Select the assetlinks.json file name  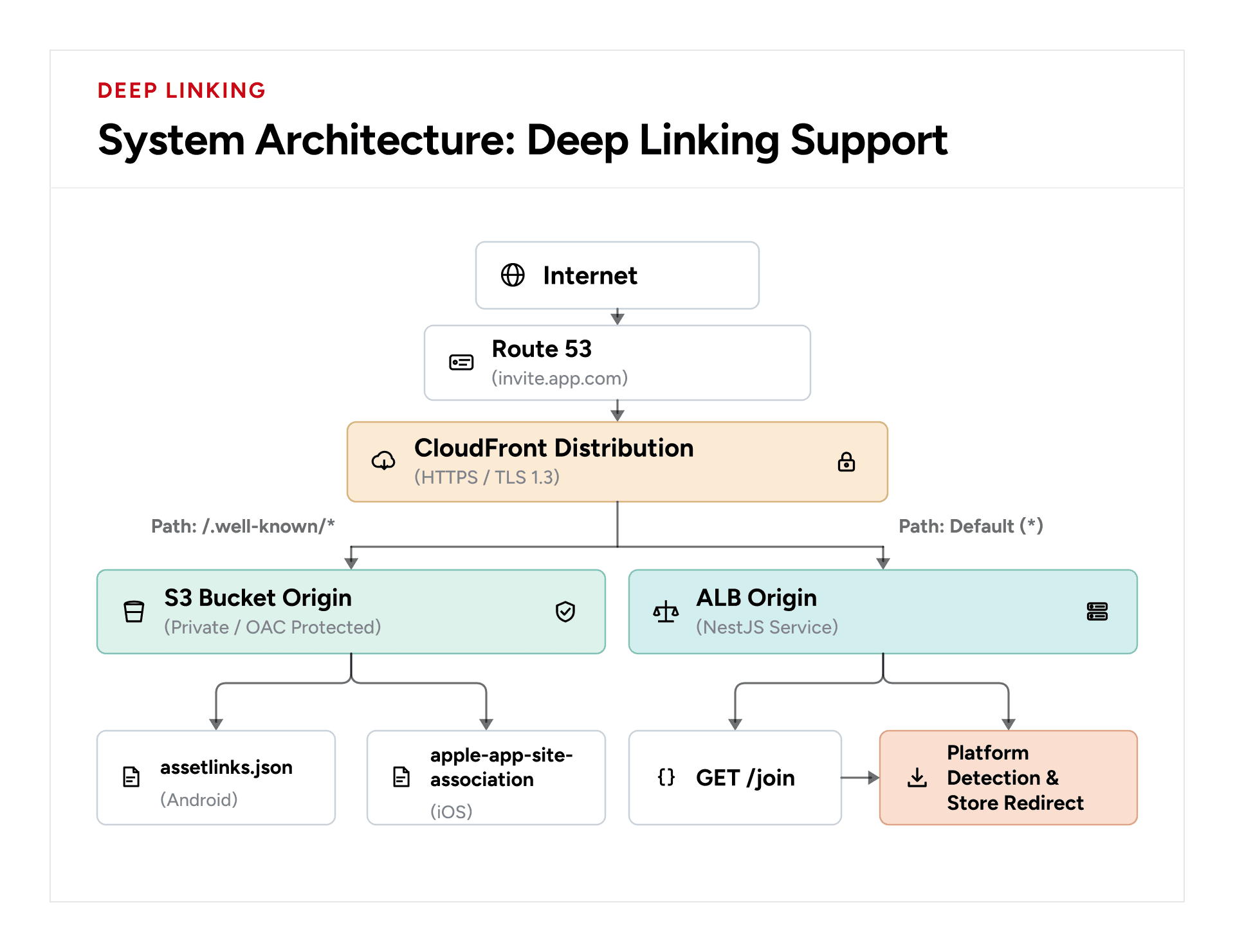pyautogui.click(x=226, y=767)
